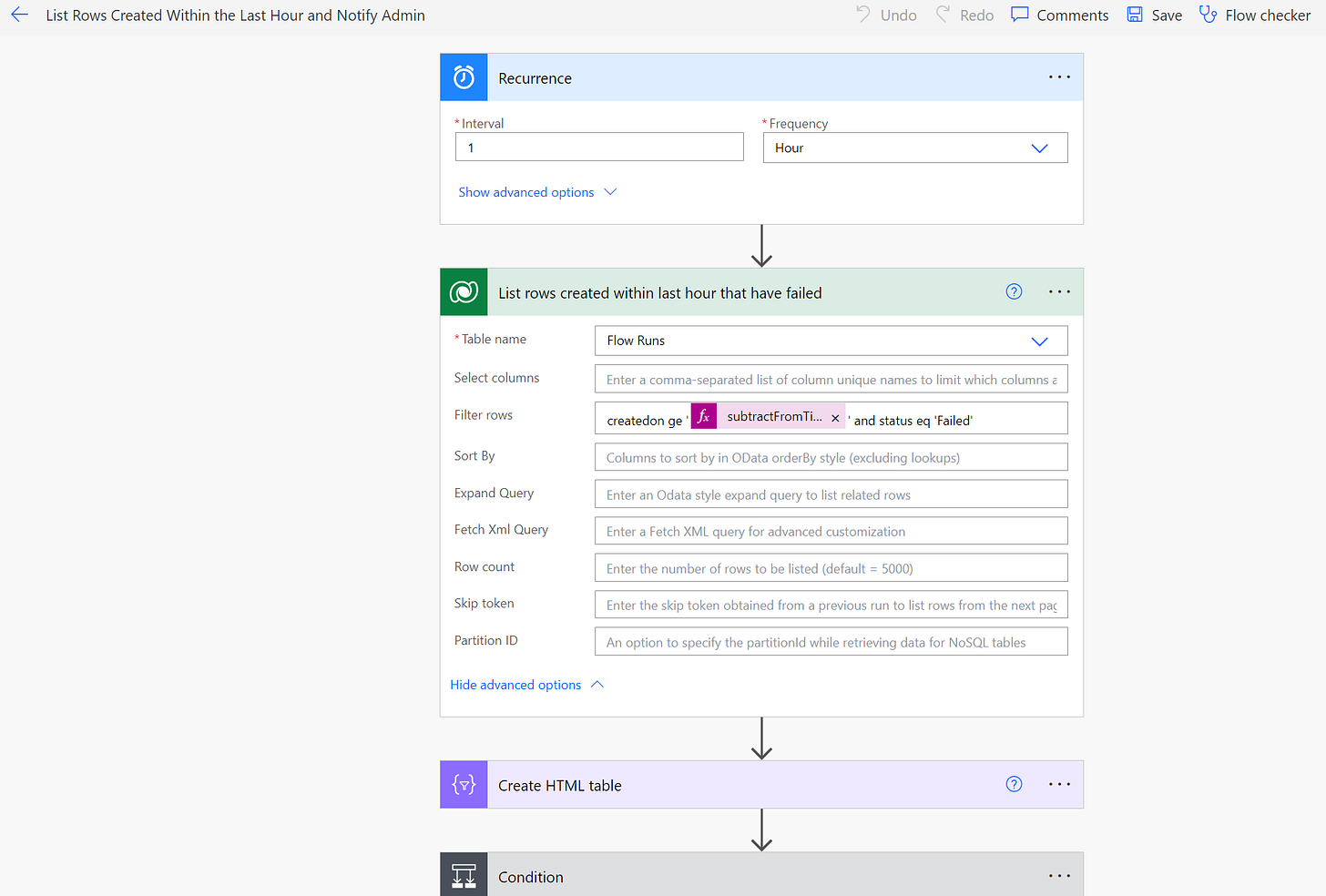Click the "createdon ge" filter text
This screenshot has height=896, width=1326.
[645, 421]
